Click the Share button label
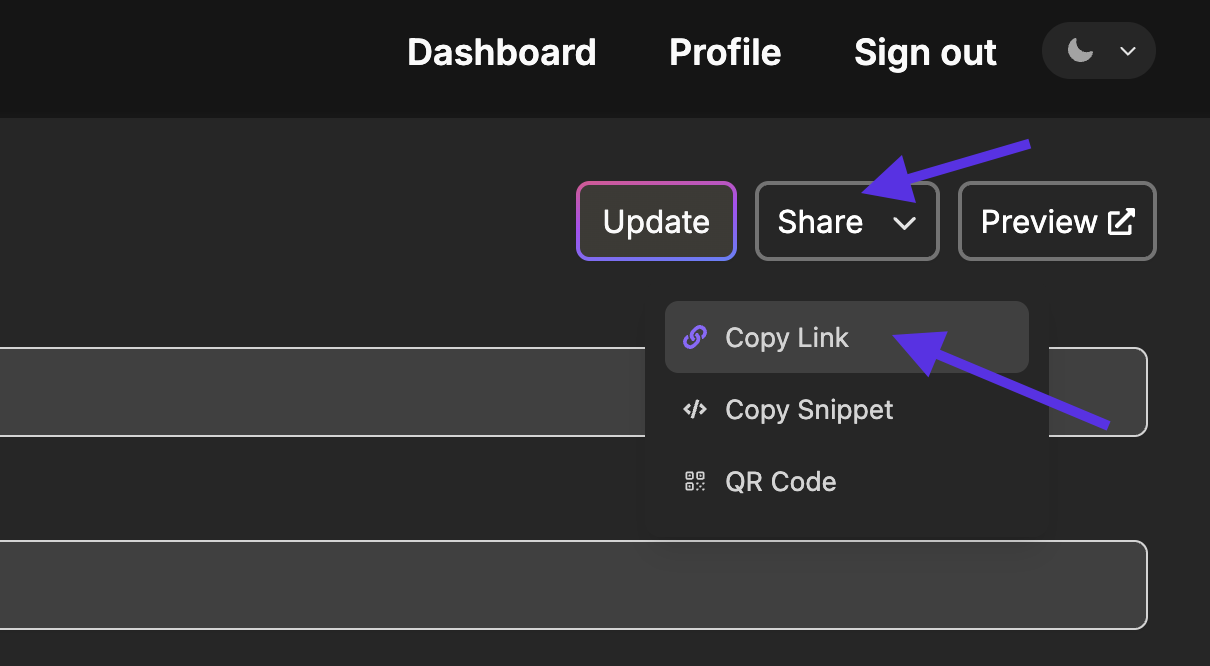 [820, 221]
